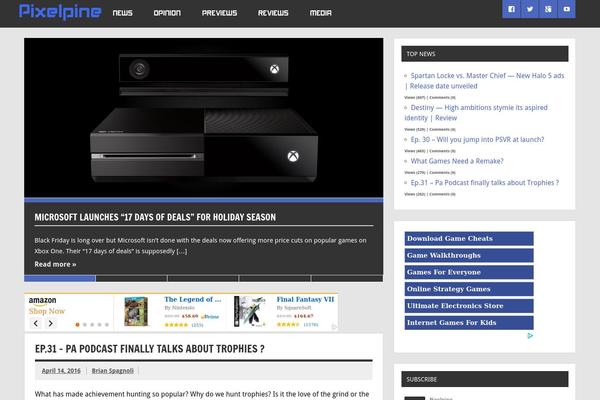
Task: Click the Amazon Shop Now logo
Action: click(x=46, y=306)
